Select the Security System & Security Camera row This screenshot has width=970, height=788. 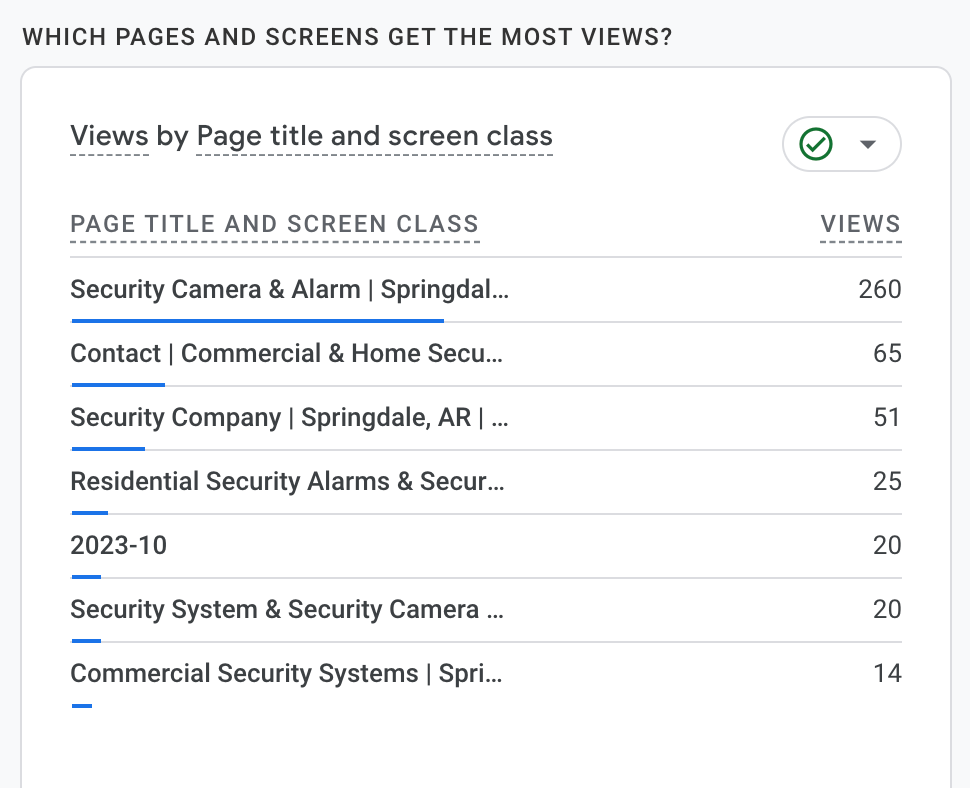287,610
